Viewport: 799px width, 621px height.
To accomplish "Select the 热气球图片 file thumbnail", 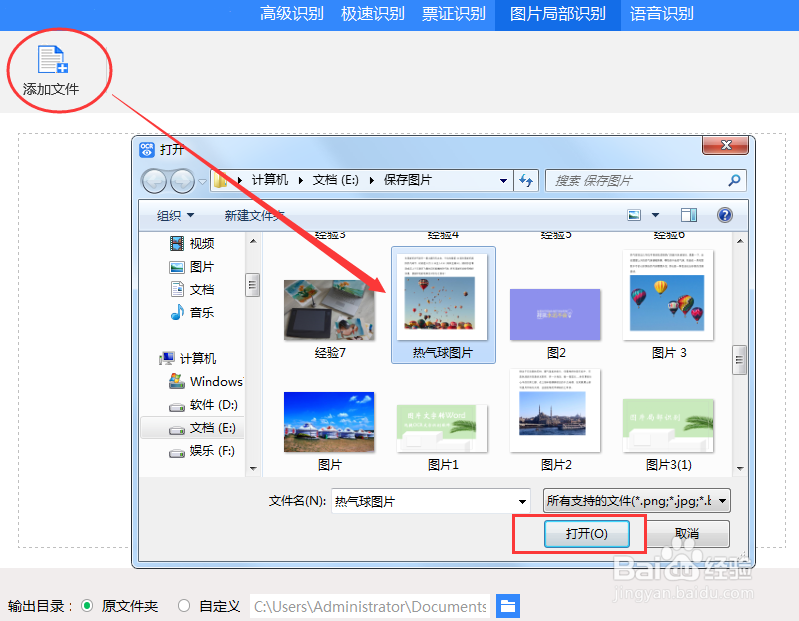I will (443, 305).
